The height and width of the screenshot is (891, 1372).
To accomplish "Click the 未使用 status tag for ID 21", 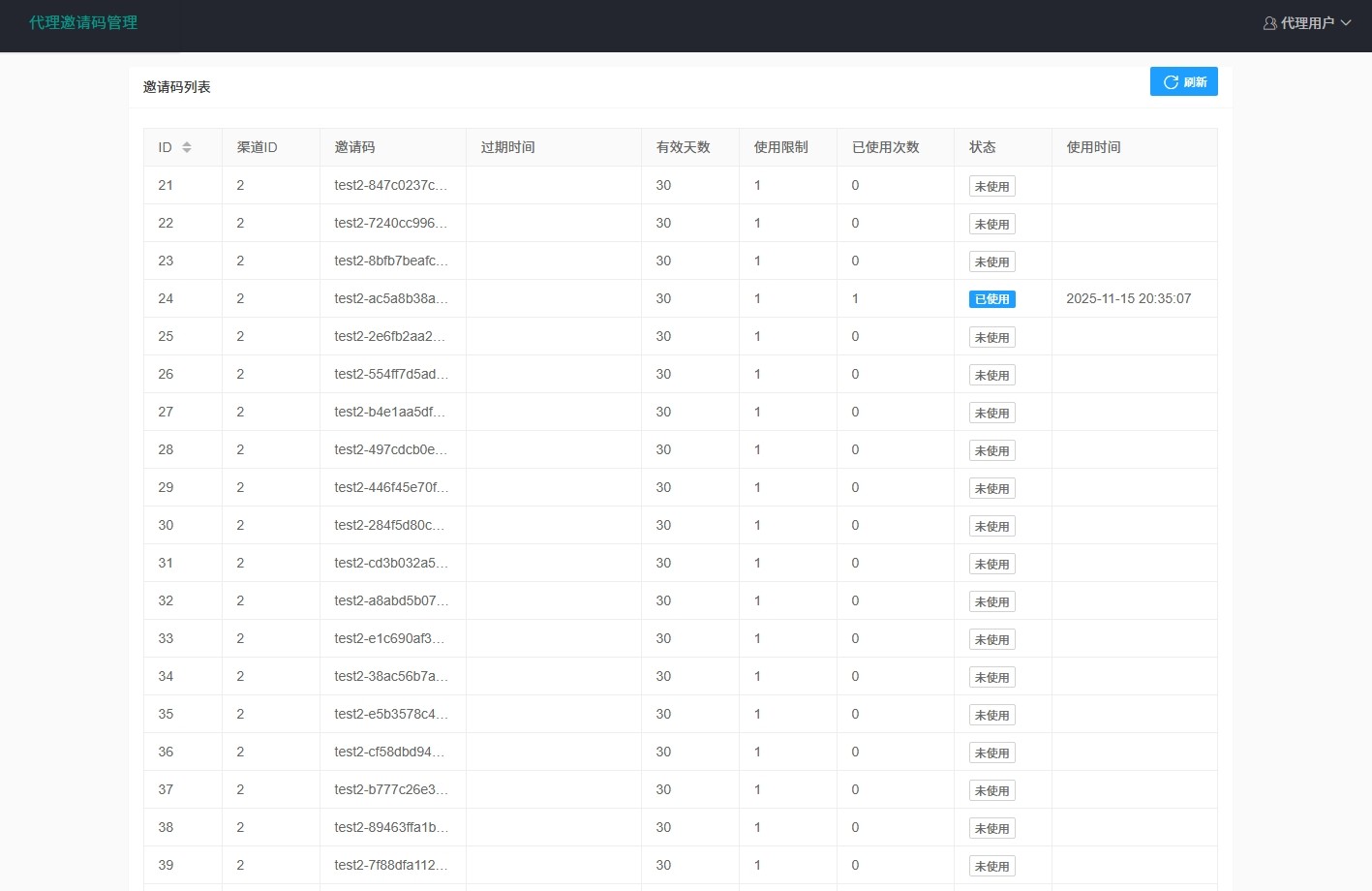I will pos(991,186).
